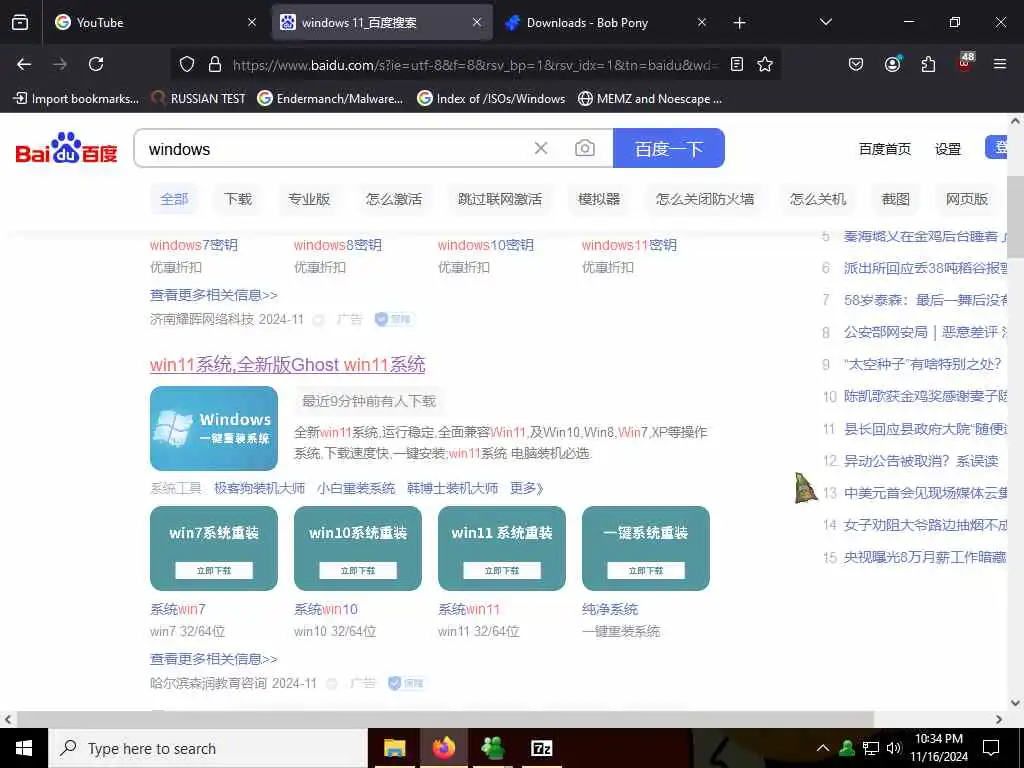Click the vertical page scrollbar thumb
This screenshot has height=768, width=1024.
click(1016, 217)
